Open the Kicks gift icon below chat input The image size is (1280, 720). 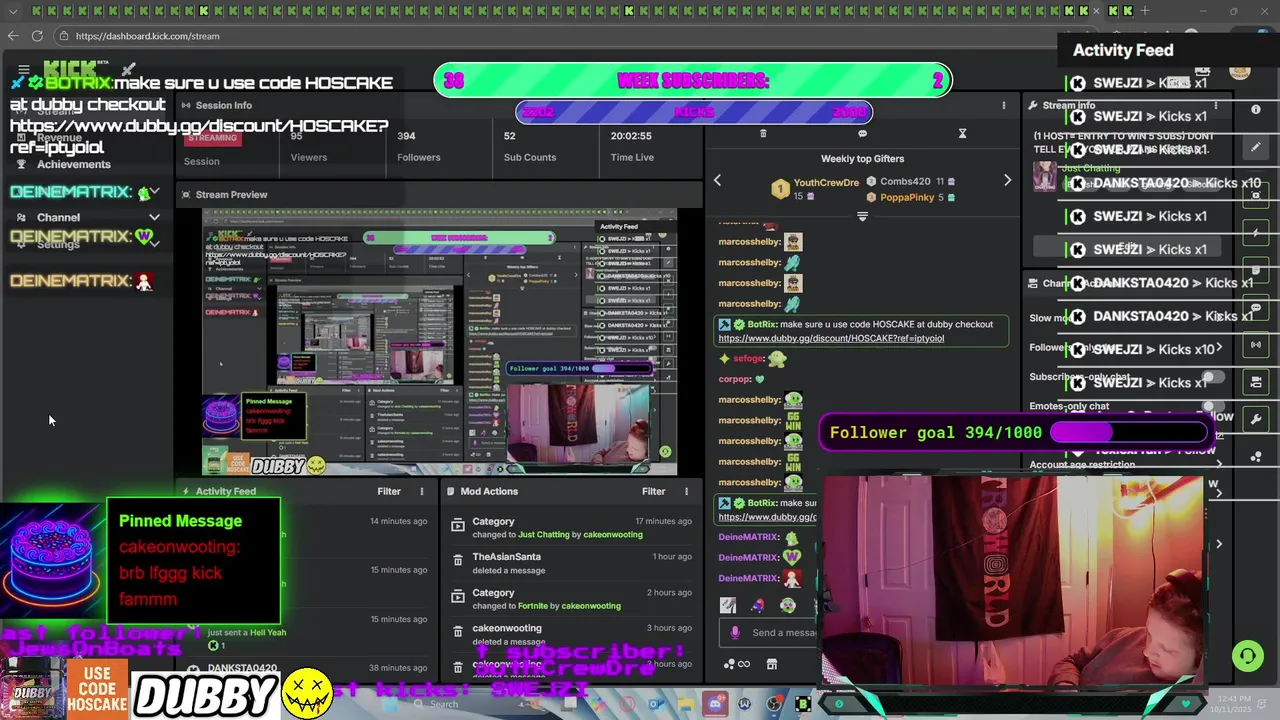click(x=736, y=664)
